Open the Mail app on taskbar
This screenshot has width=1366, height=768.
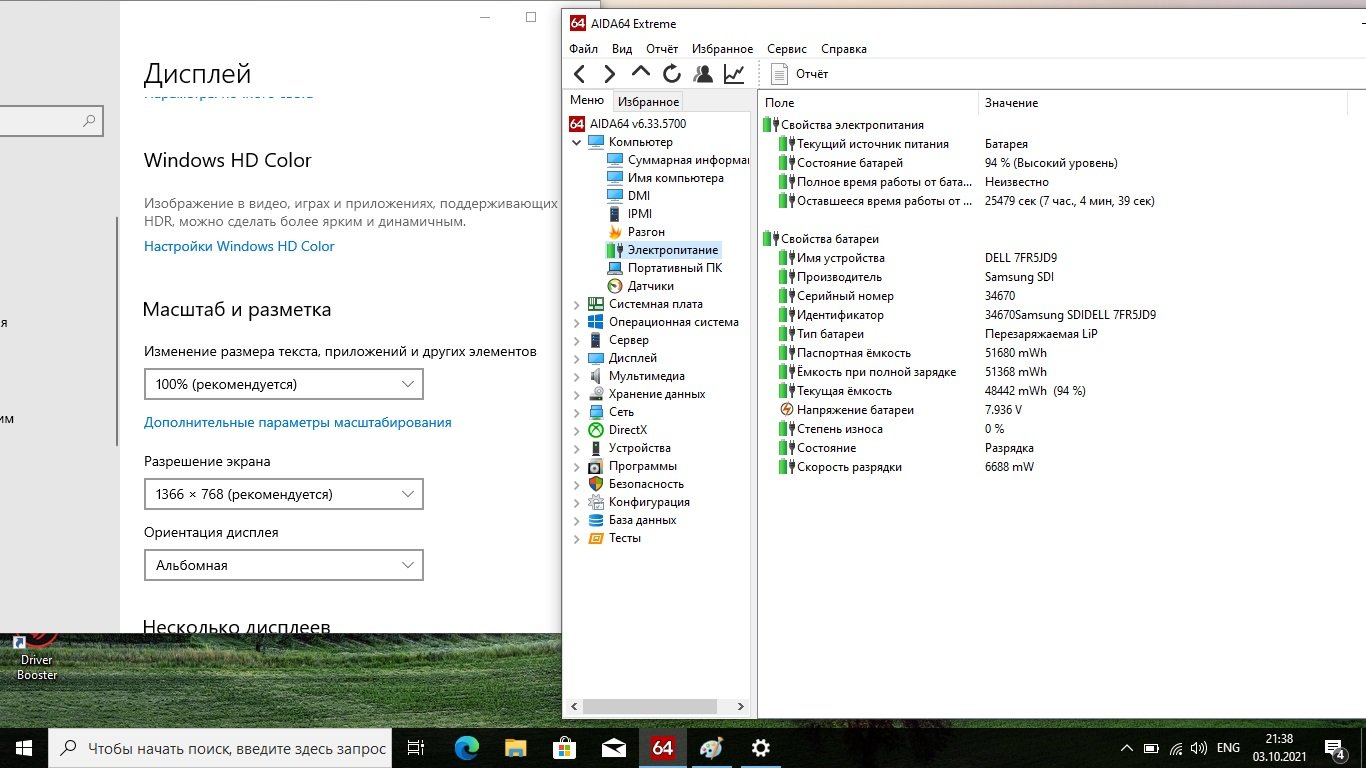pyautogui.click(x=613, y=748)
